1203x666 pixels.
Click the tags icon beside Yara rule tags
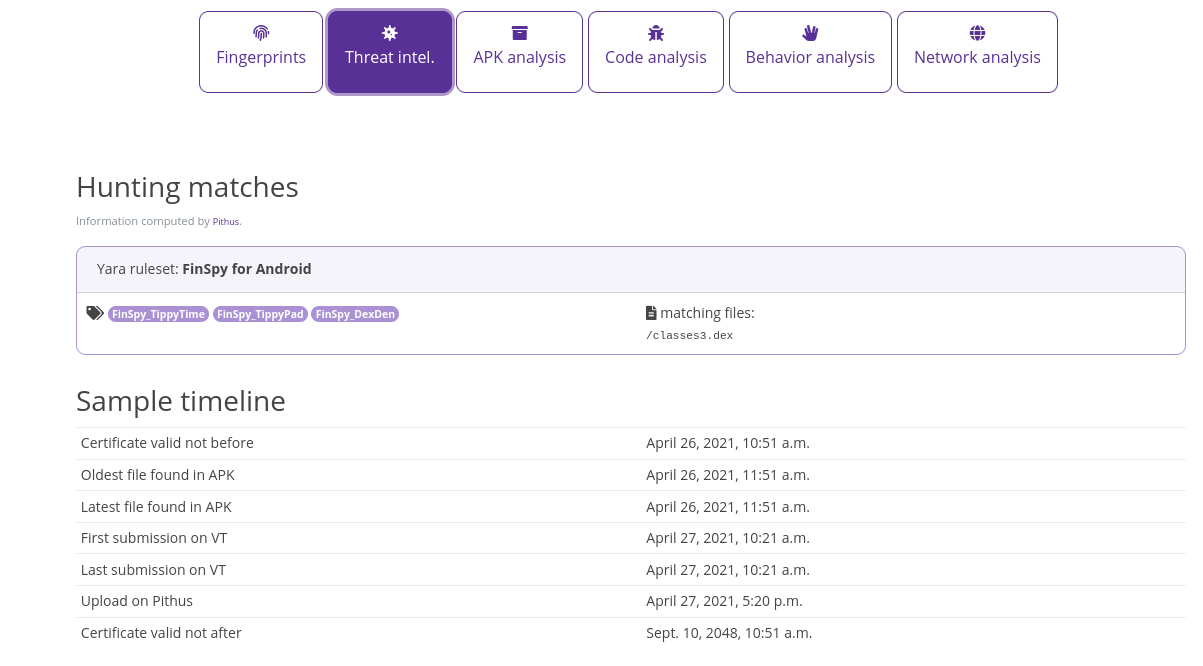click(x=95, y=313)
